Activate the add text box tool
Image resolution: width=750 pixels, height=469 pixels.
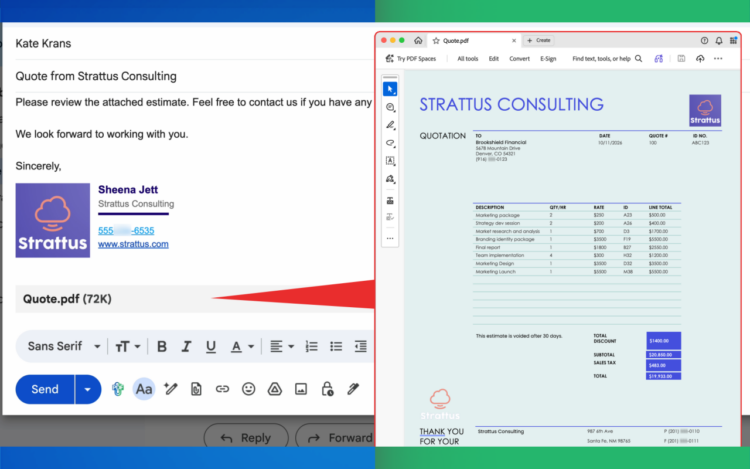pyautogui.click(x=390, y=161)
